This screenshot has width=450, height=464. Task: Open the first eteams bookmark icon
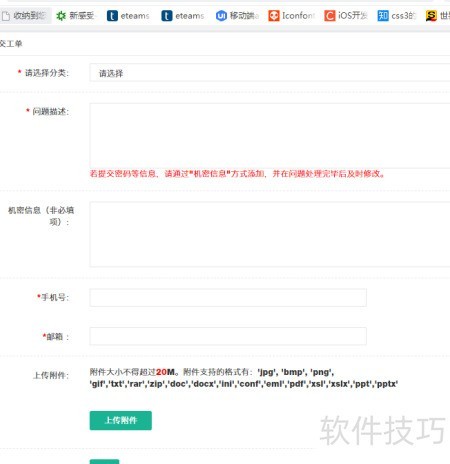click(112, 16)
